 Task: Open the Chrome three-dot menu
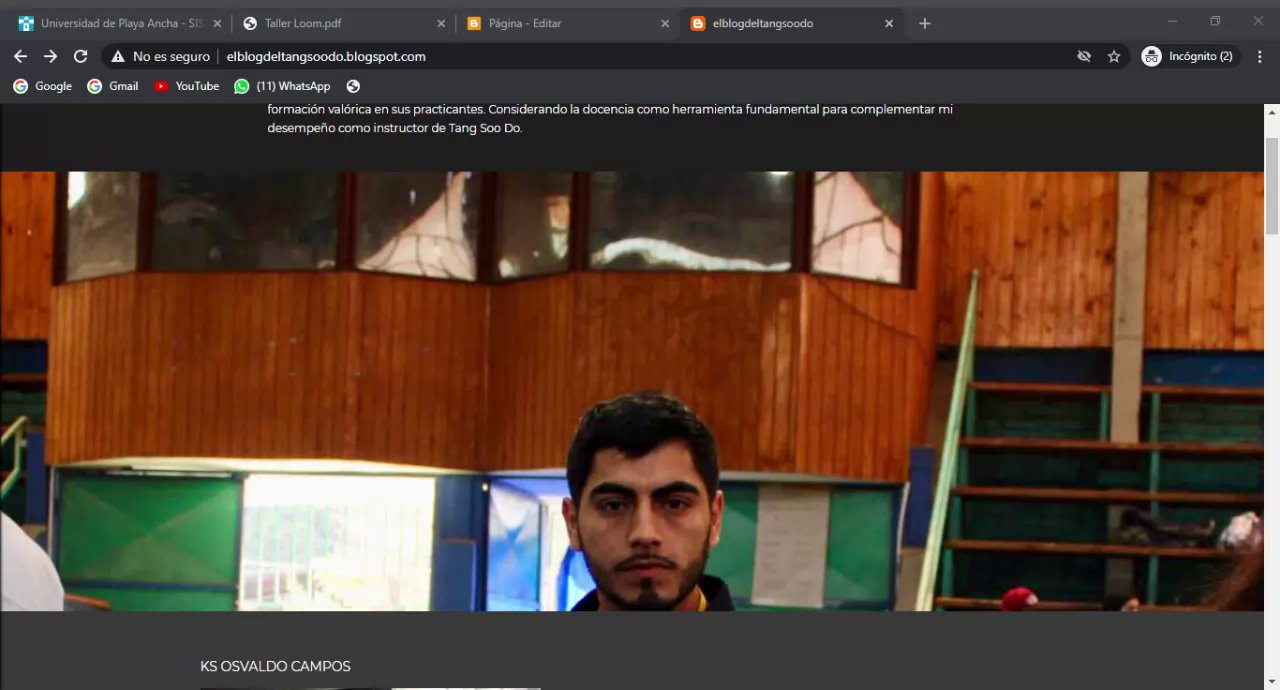(x=1260, y=57)
